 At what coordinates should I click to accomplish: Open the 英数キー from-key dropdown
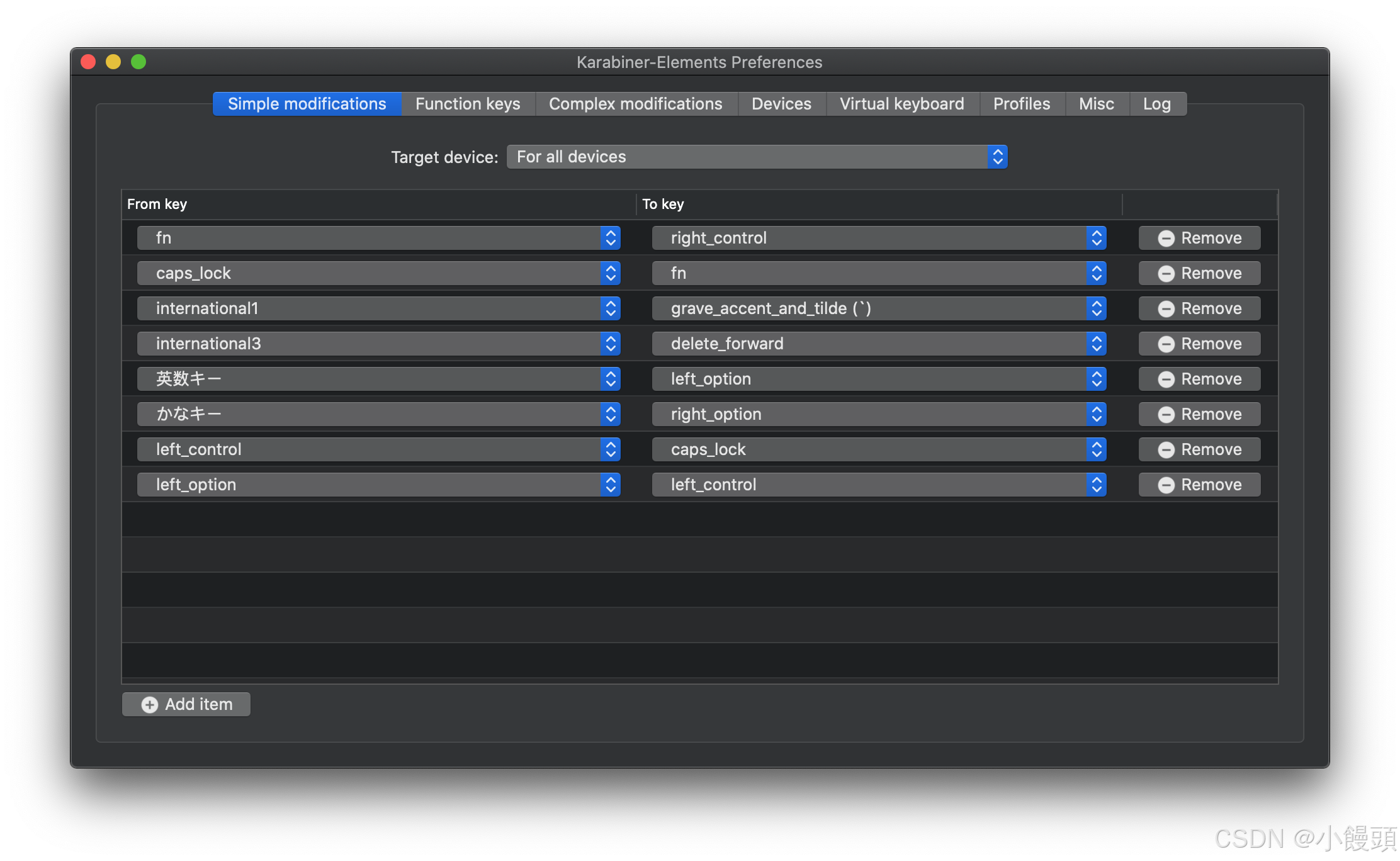379,379
